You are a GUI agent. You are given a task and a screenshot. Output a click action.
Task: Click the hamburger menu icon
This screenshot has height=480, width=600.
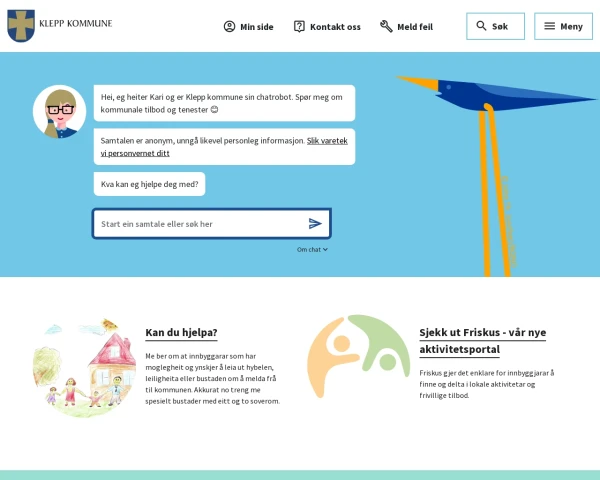coord(549,26)
